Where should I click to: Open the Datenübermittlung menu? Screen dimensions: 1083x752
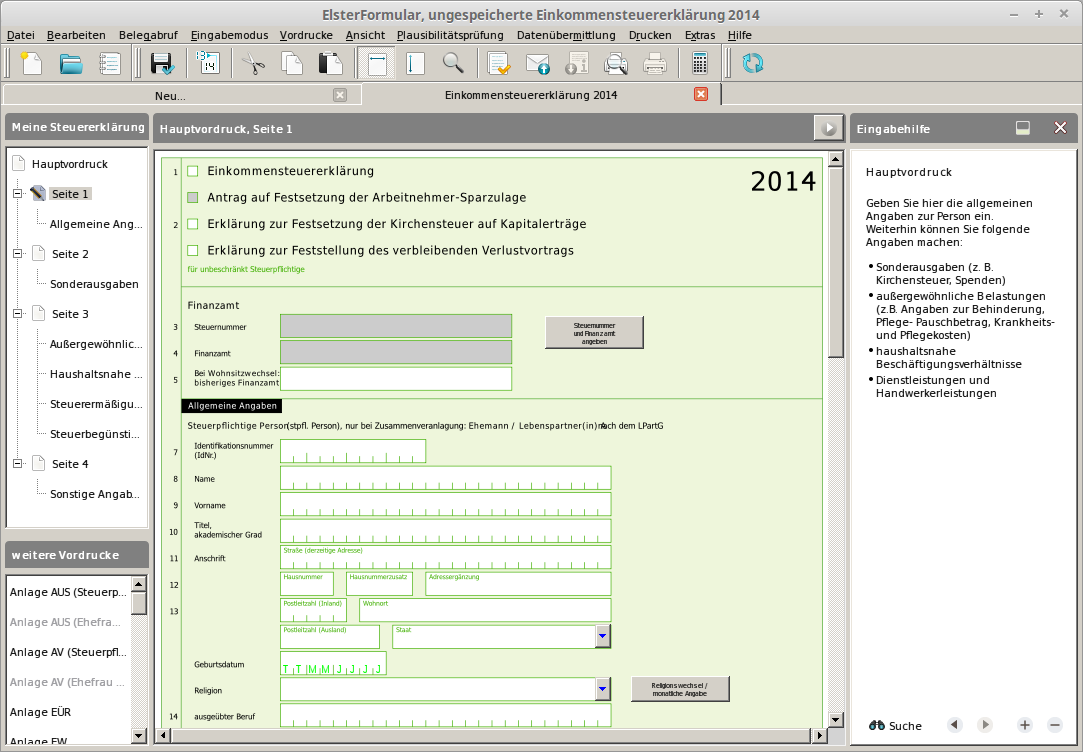[566, 35]
